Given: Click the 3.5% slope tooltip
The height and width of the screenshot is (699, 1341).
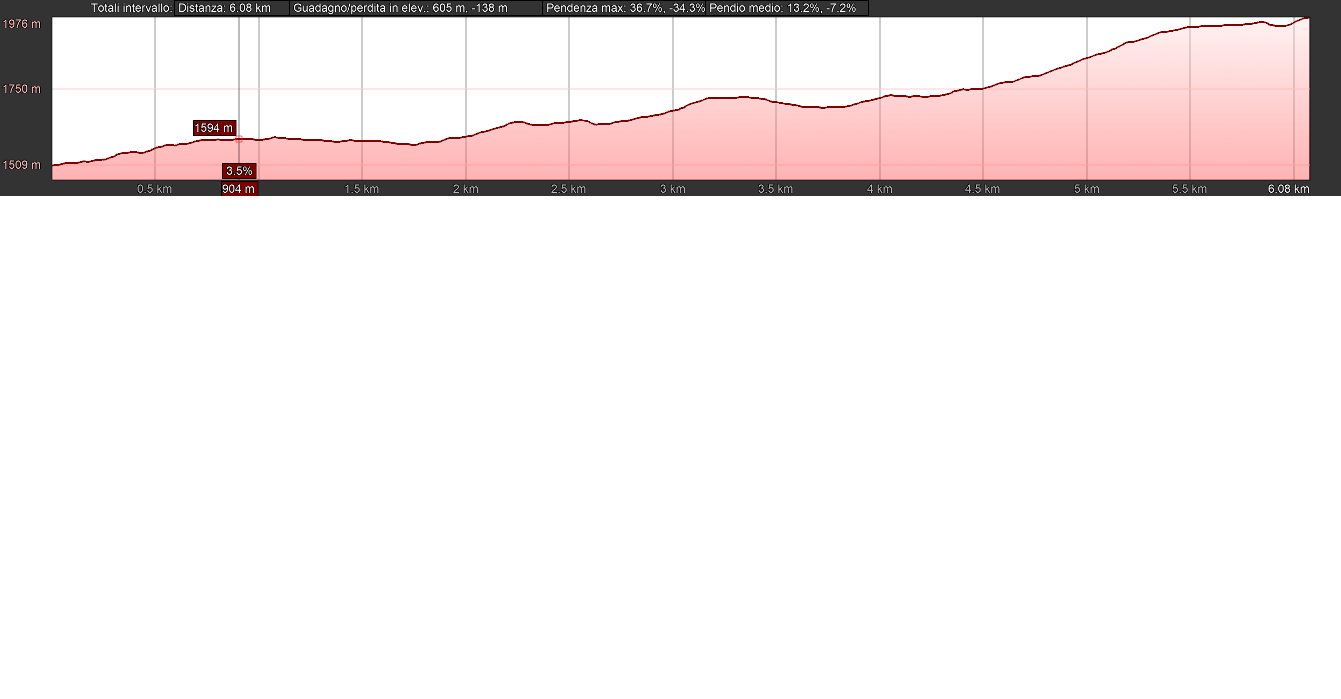Looking at the screenshot, I should click(239, 171).
